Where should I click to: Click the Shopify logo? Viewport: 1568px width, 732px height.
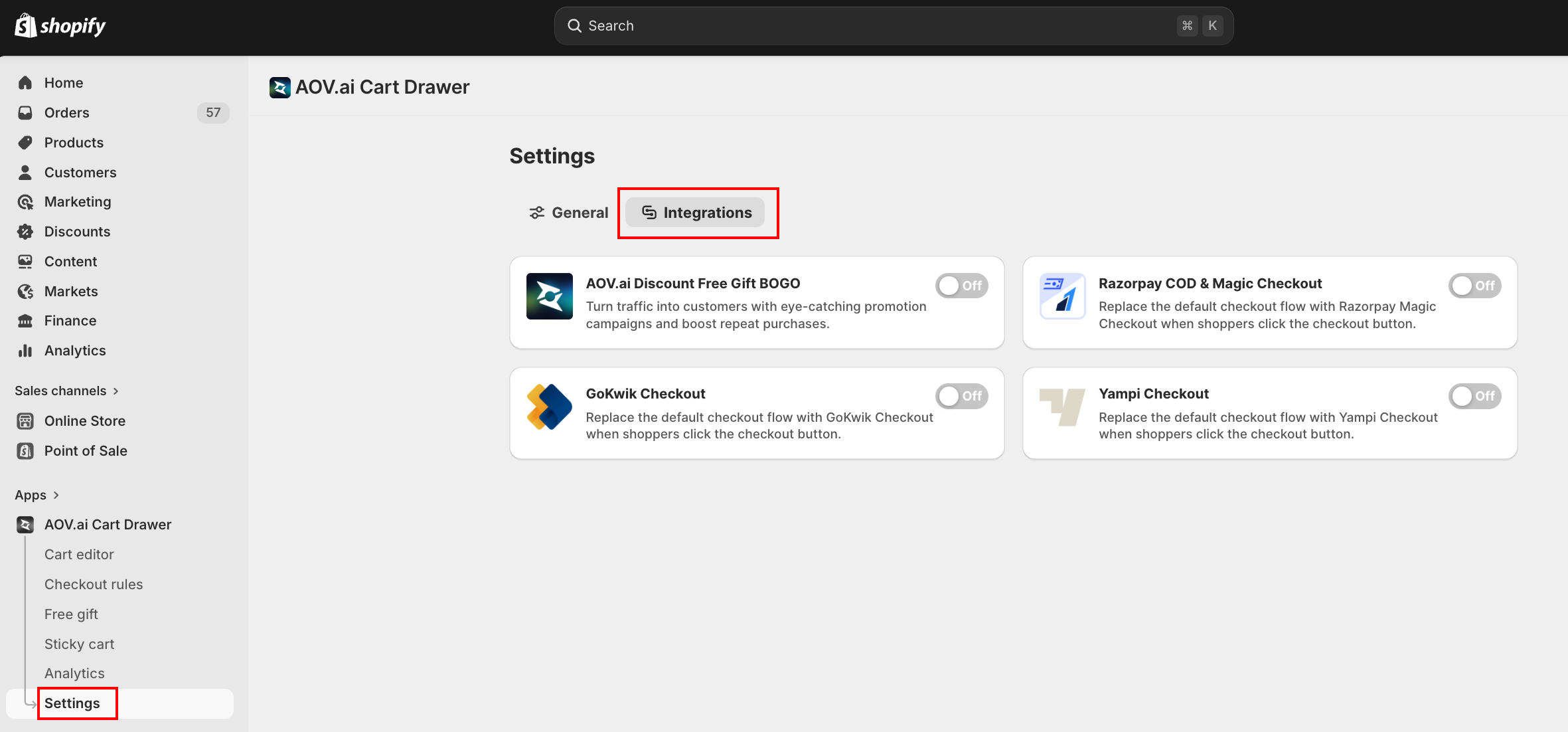[60, 26]
